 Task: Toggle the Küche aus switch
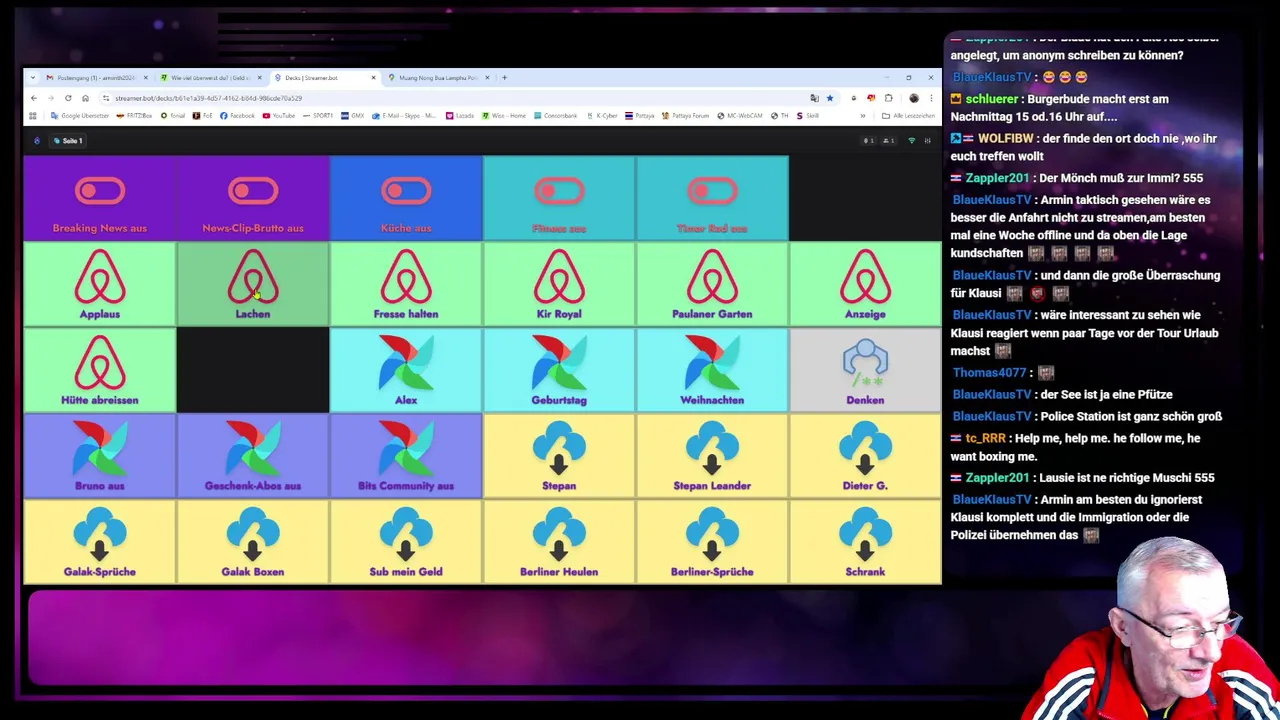tap(406, 199)
